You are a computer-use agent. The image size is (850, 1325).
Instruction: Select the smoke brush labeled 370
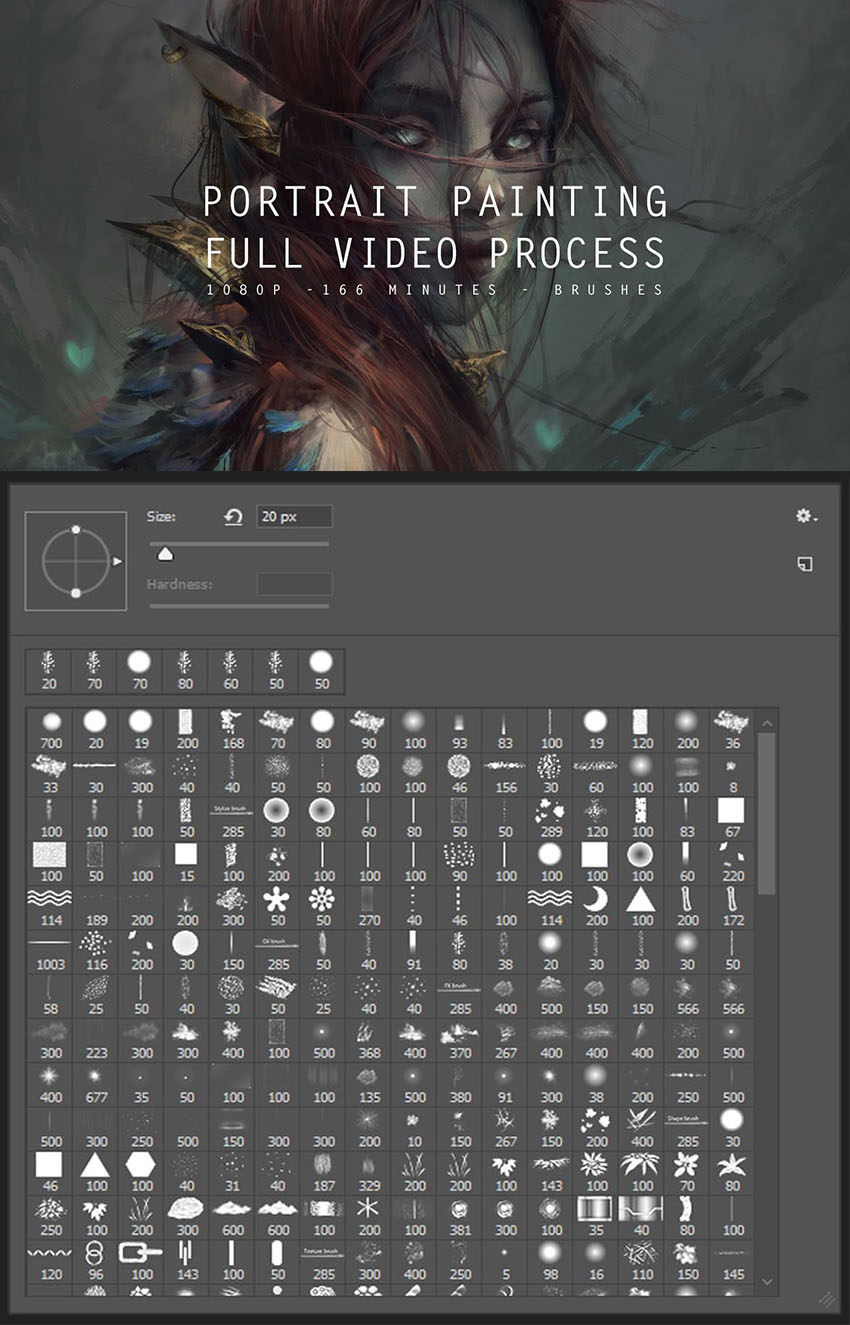[460, 1040]
